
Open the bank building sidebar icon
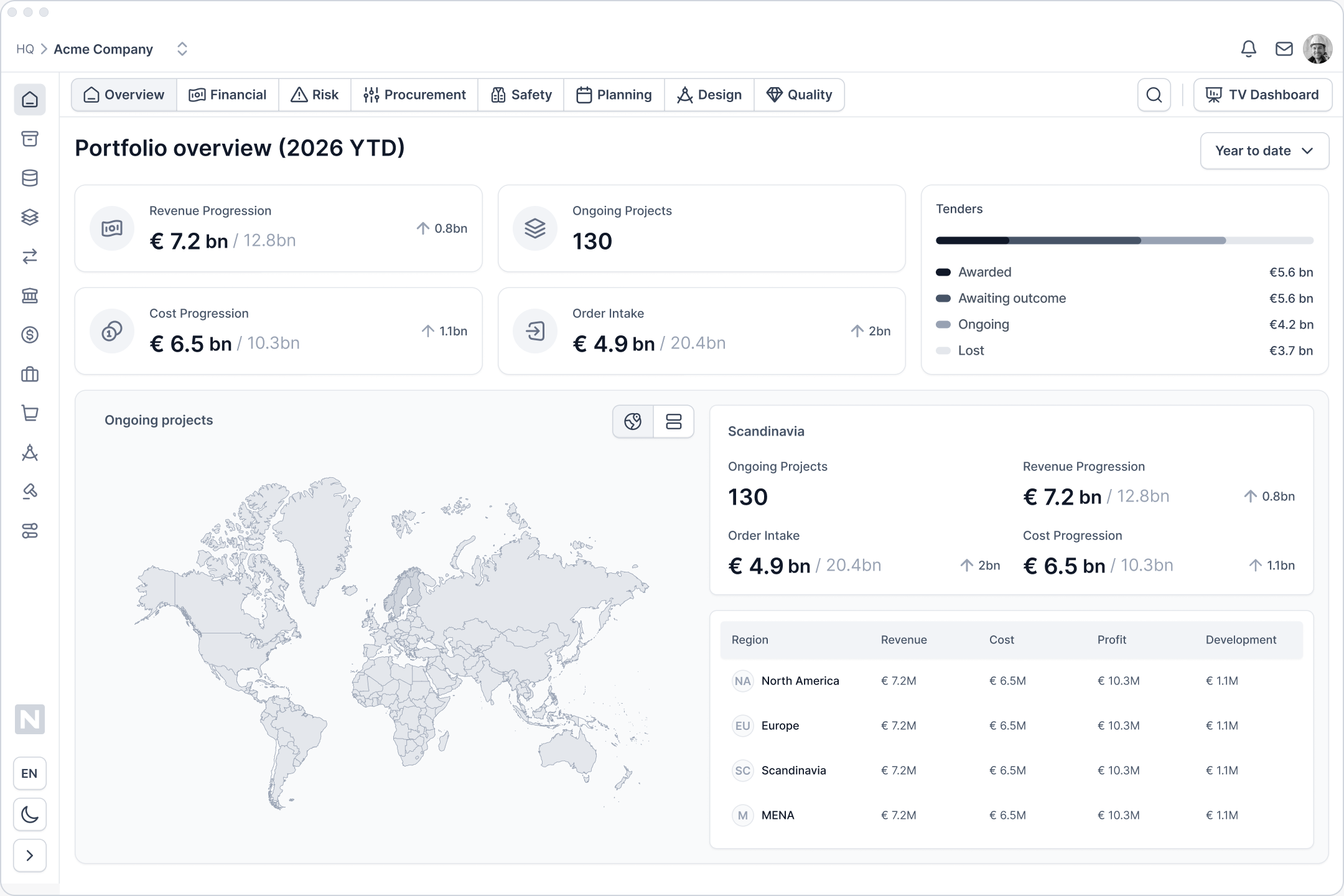pos(30,296)
